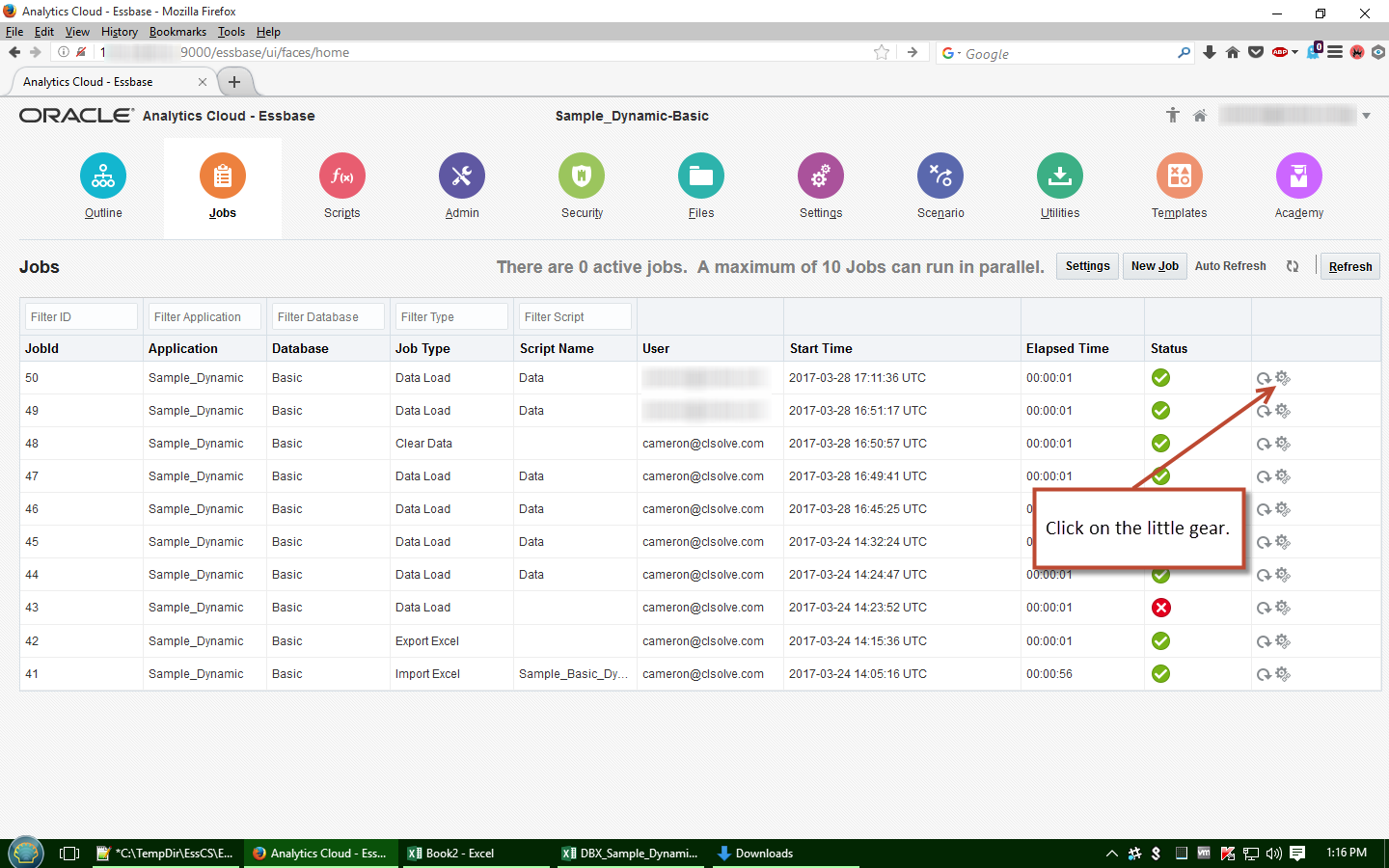Rerun job 42 Export Excel

[1264, 642]
